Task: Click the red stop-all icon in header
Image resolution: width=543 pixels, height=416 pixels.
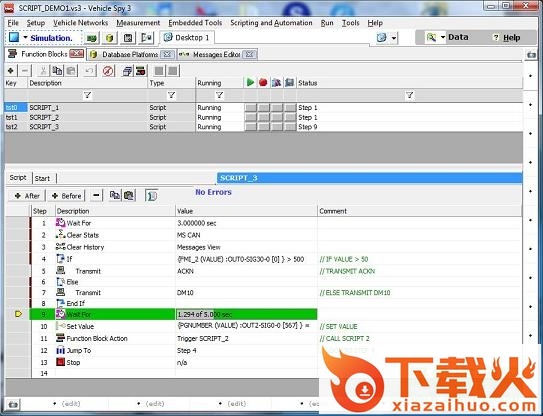Action: (263, 82)
